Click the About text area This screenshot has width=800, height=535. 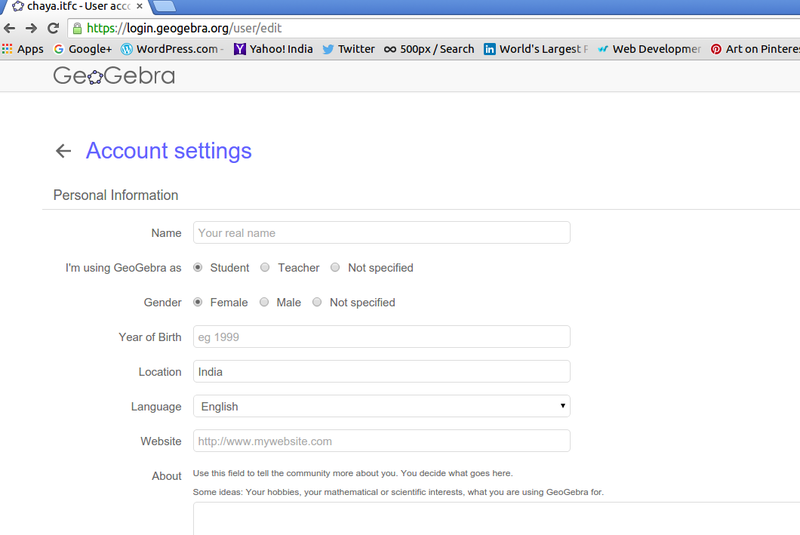[x=496, y=519]
